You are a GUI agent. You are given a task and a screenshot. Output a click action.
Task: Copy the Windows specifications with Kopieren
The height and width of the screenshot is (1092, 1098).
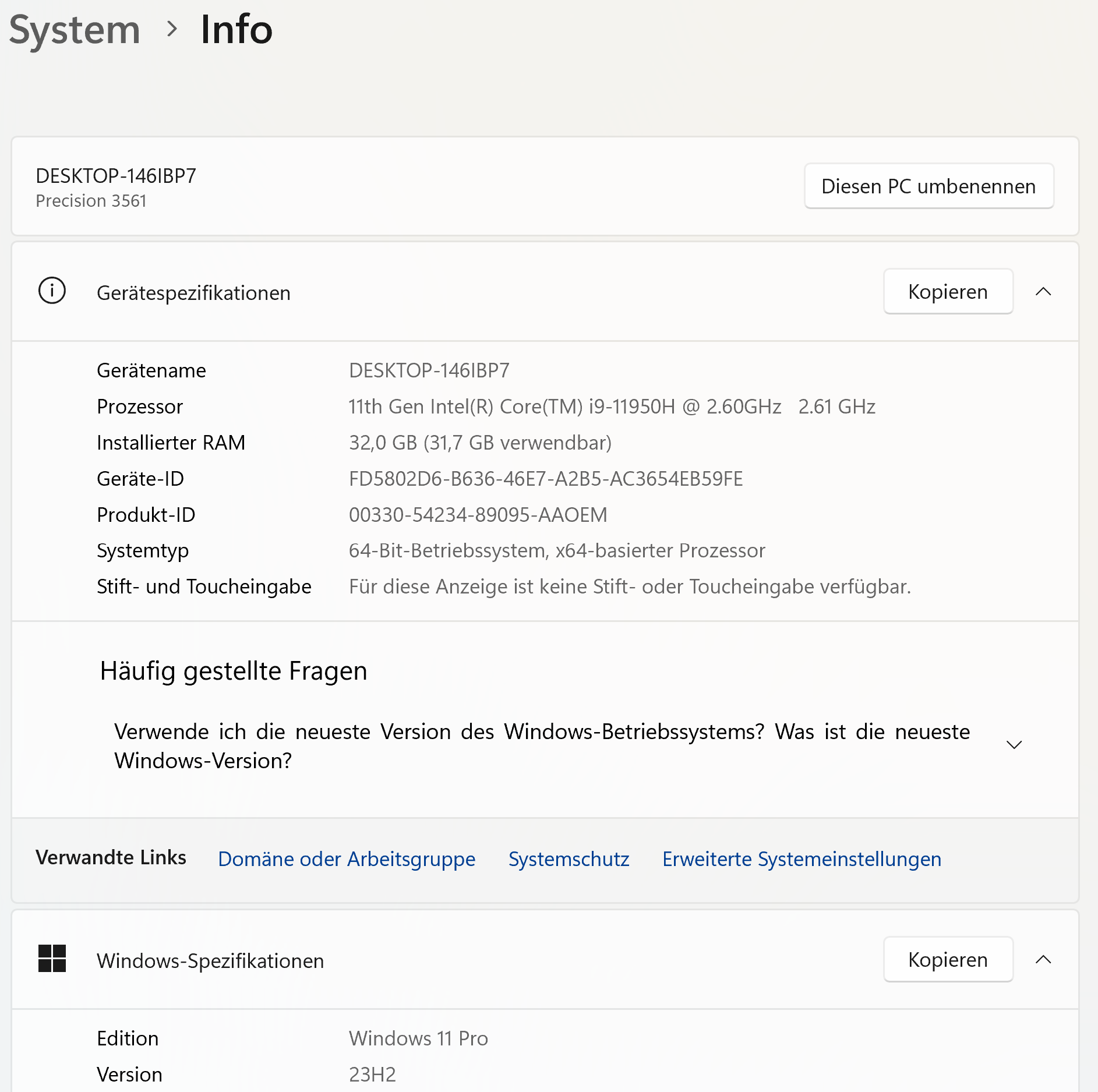click(948, 960)
